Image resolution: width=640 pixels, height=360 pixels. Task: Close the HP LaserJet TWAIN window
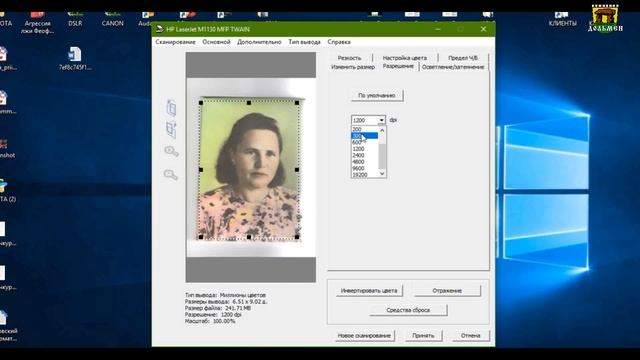[x=483, y=29]
